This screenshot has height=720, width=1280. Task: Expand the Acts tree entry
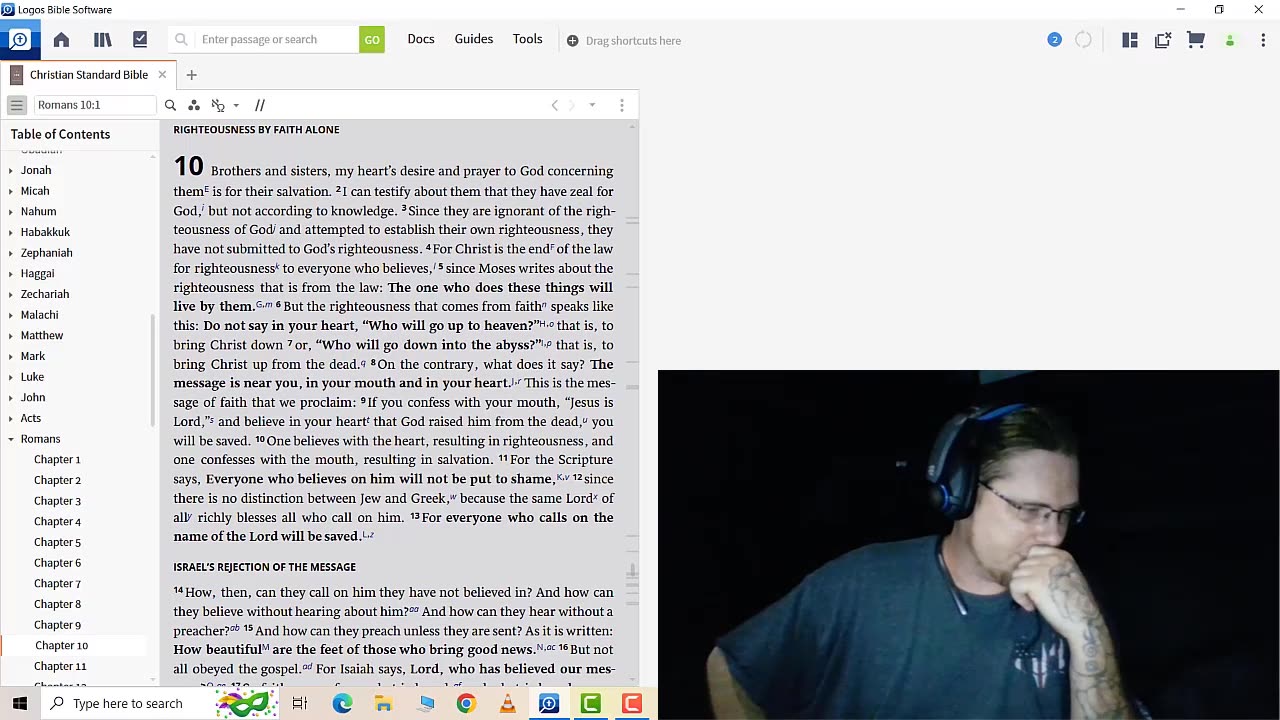(x=11, y=419)
